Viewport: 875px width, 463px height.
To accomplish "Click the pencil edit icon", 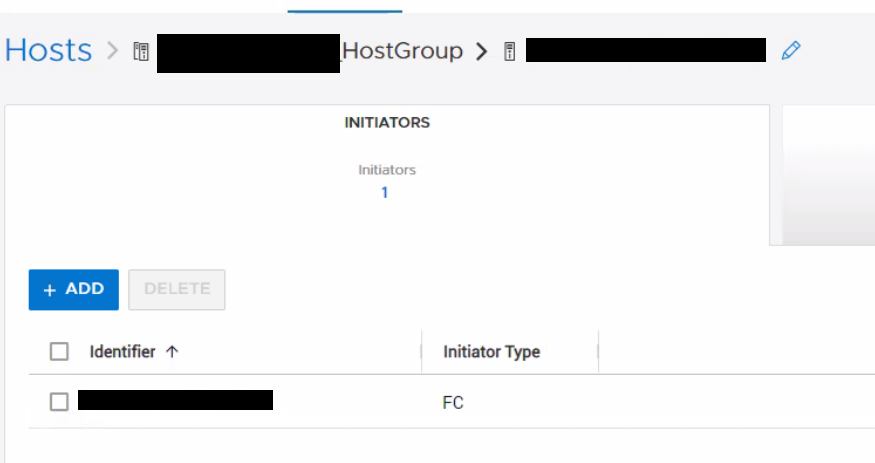I will (x=791, y=51).
